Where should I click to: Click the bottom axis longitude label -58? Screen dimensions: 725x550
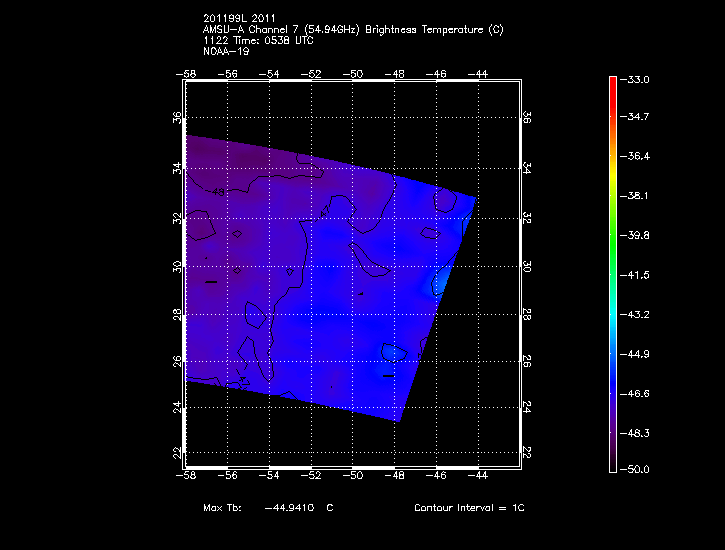[x=185, y=476]
